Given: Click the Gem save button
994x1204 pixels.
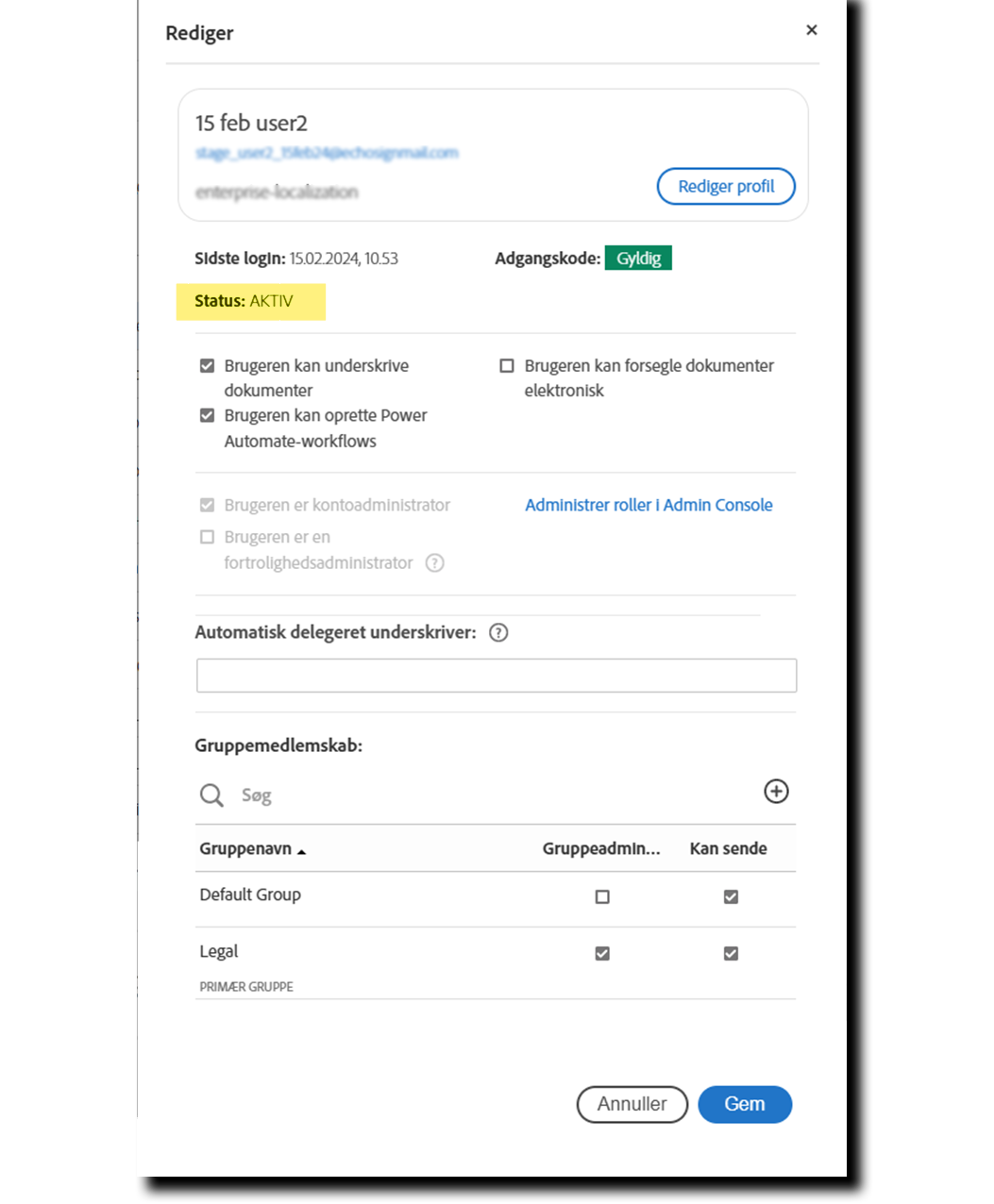Looking at the screenshot, I should [x=745, y=1104].
